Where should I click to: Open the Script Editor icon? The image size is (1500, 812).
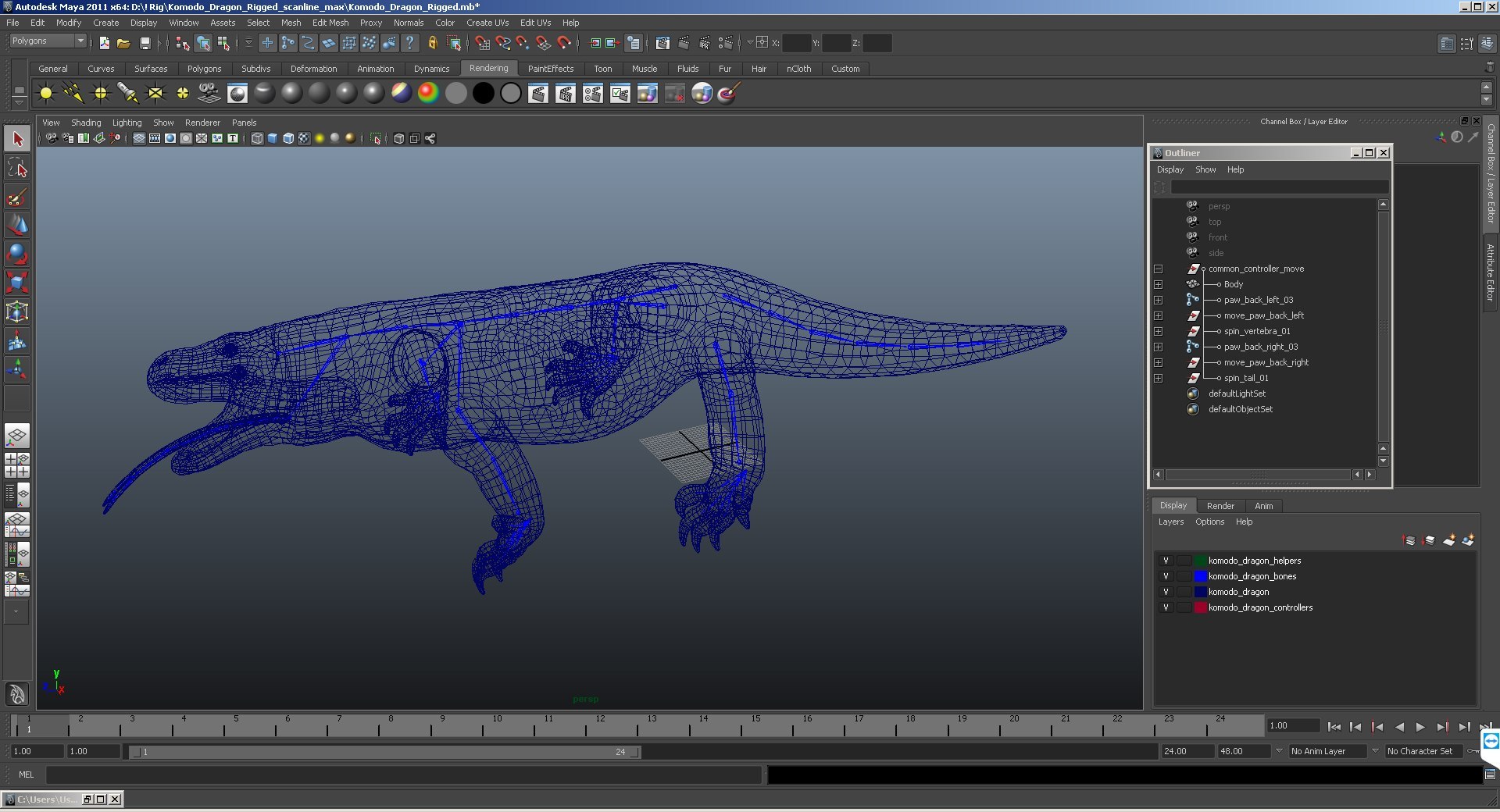point(1490,775)
